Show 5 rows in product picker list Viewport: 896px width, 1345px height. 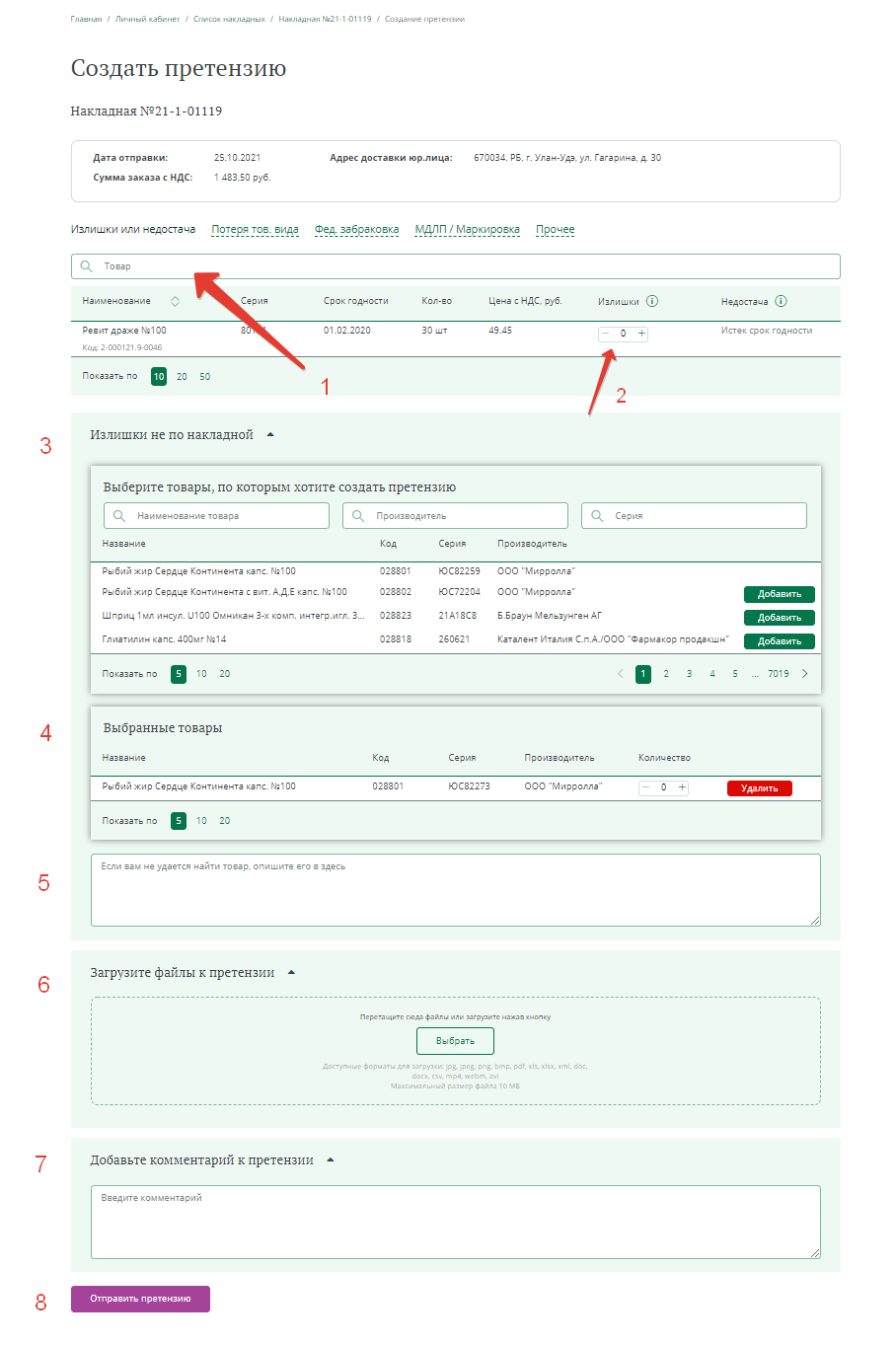click(x=179, y=674)
